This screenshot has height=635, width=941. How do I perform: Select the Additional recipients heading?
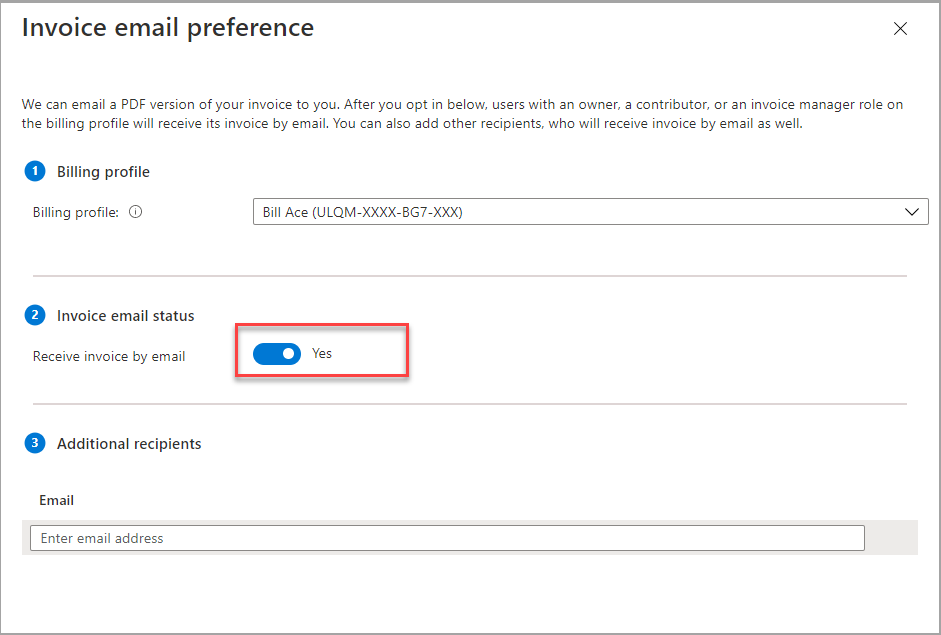click(129, 444)
